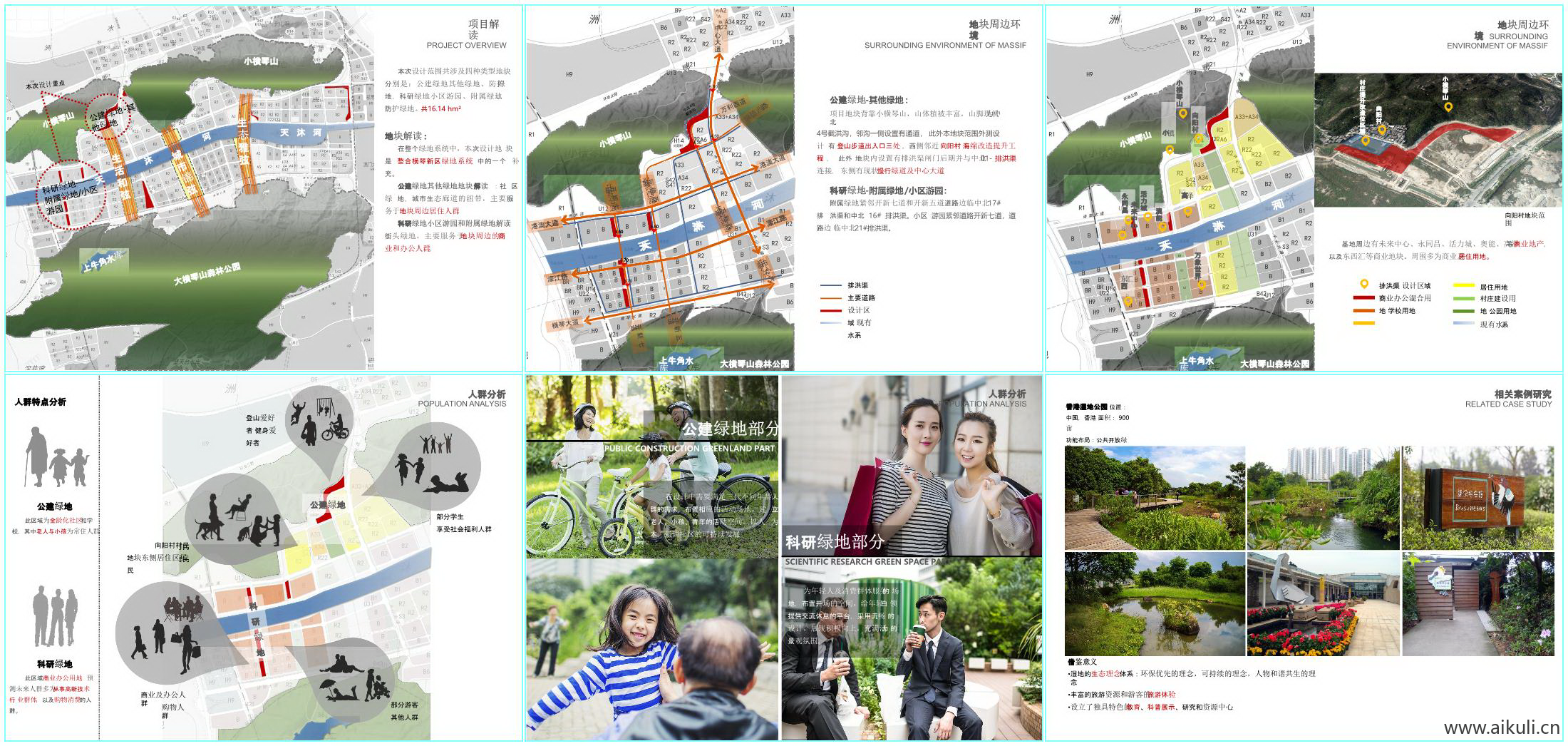Click the 借鉴意义 subheading
The height and width of the screenshot is (746, 1568).
tap(1082, 662)
